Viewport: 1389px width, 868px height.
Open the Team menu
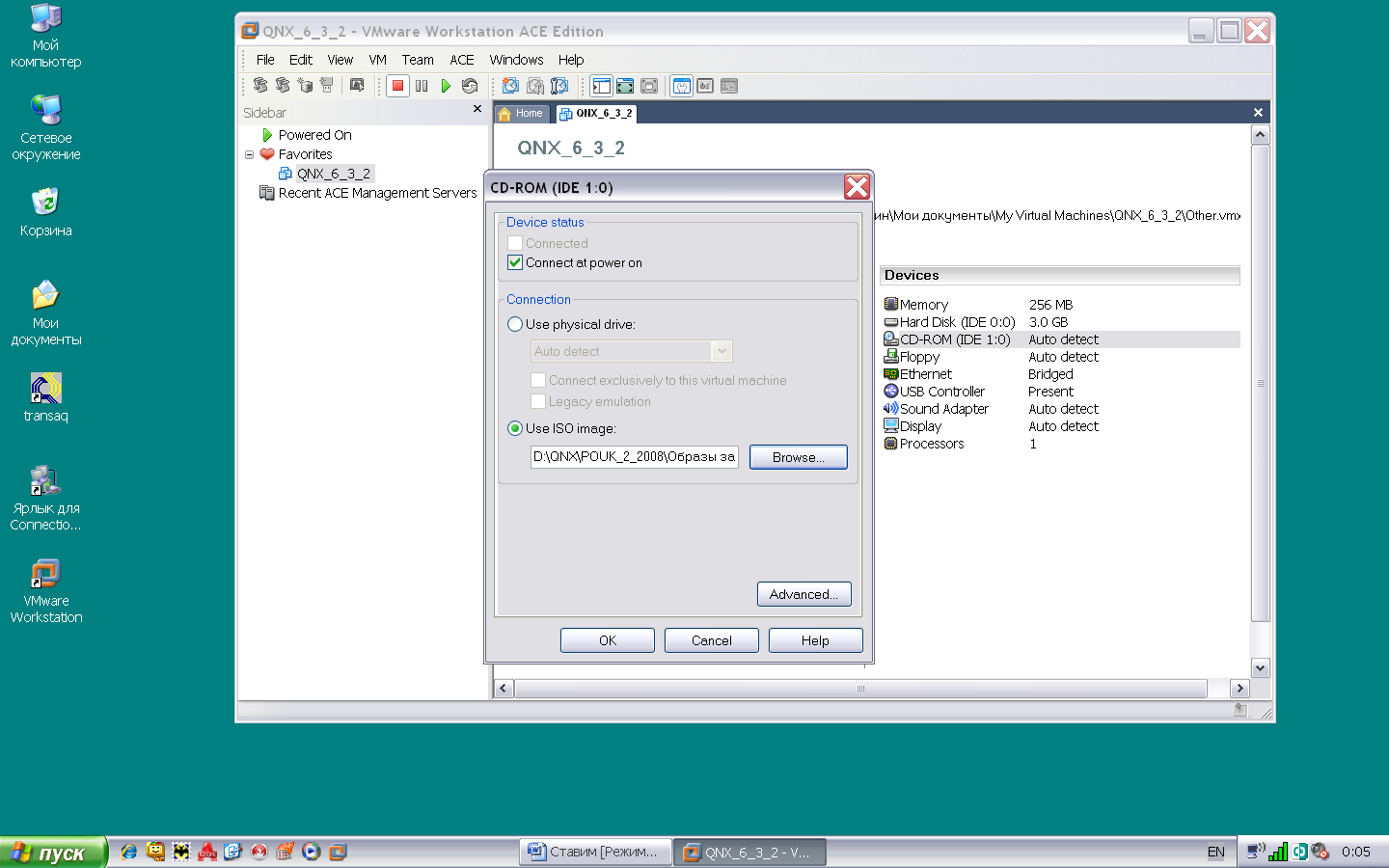418,60
